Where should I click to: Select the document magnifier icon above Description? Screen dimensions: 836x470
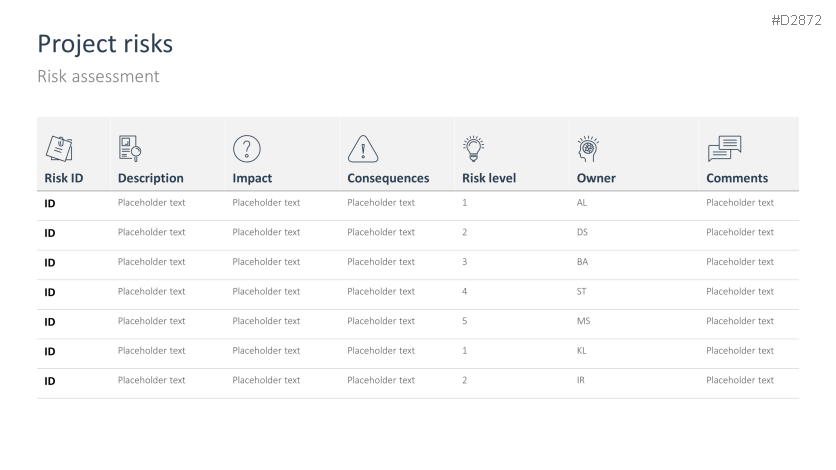pos(130,148)
